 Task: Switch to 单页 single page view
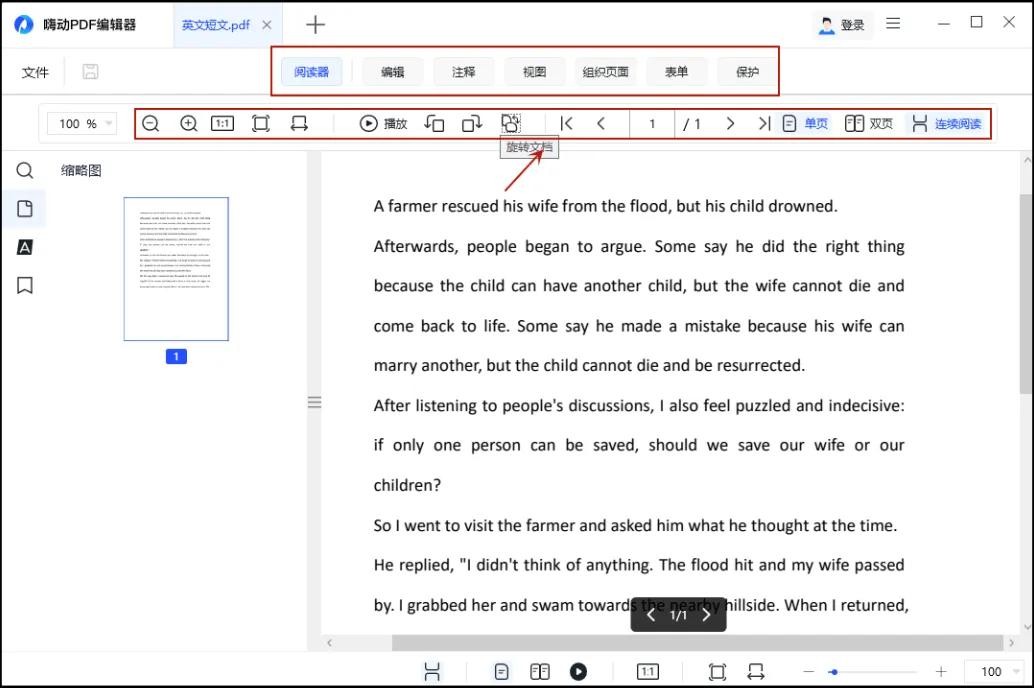(805, 123)
